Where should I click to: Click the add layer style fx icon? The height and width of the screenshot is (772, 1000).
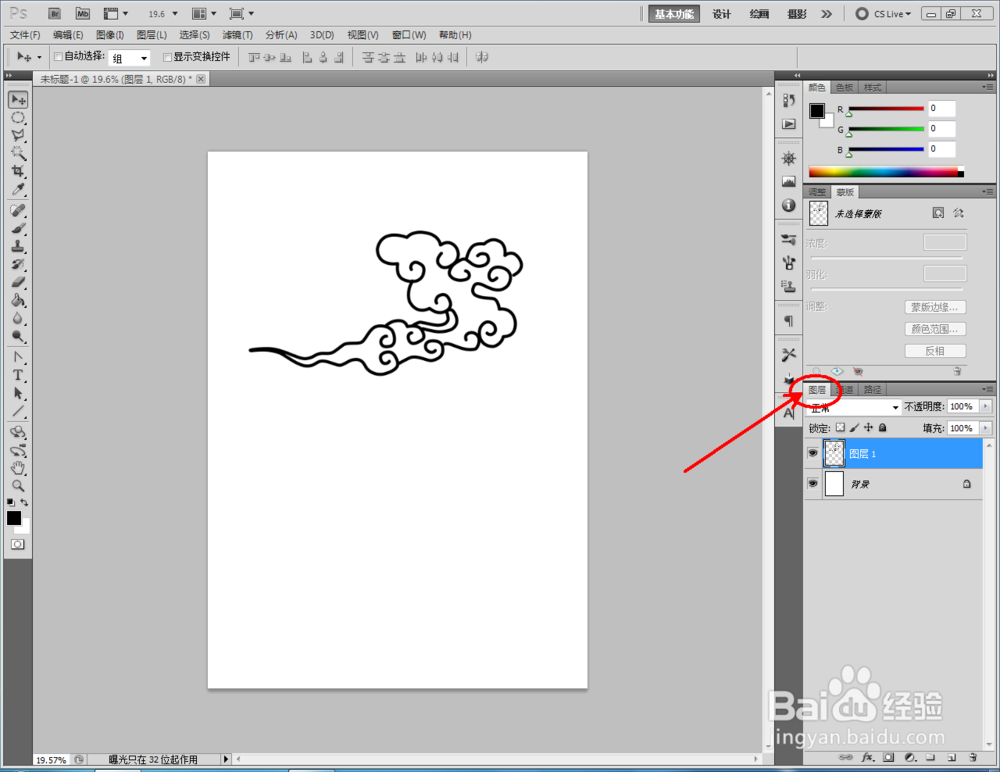[867, 757]
